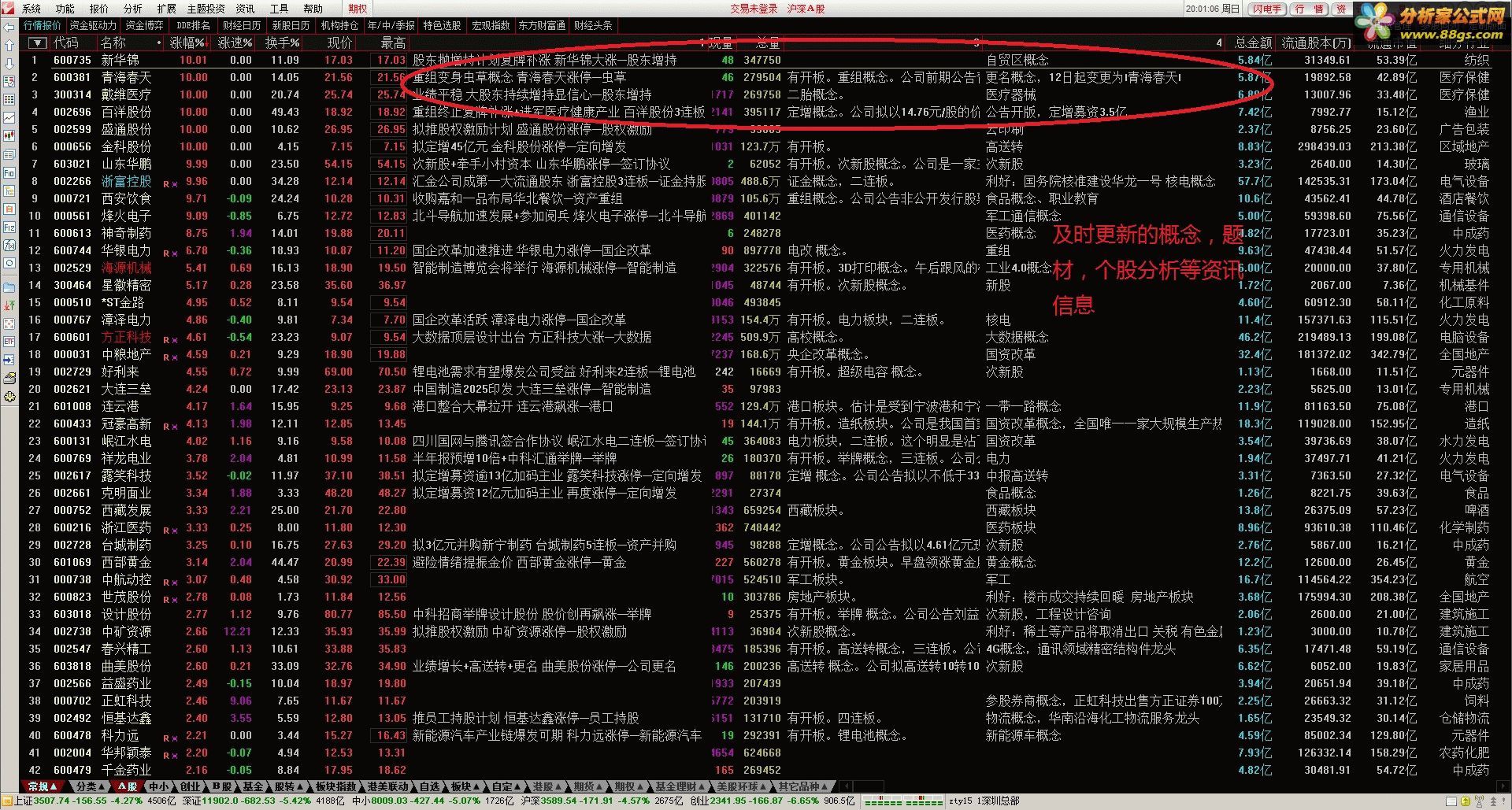The height and width of the screenshot is (810, 1512).
Task: Expand the 常规 bottom tab menu
Action: [x=43, y=786]
